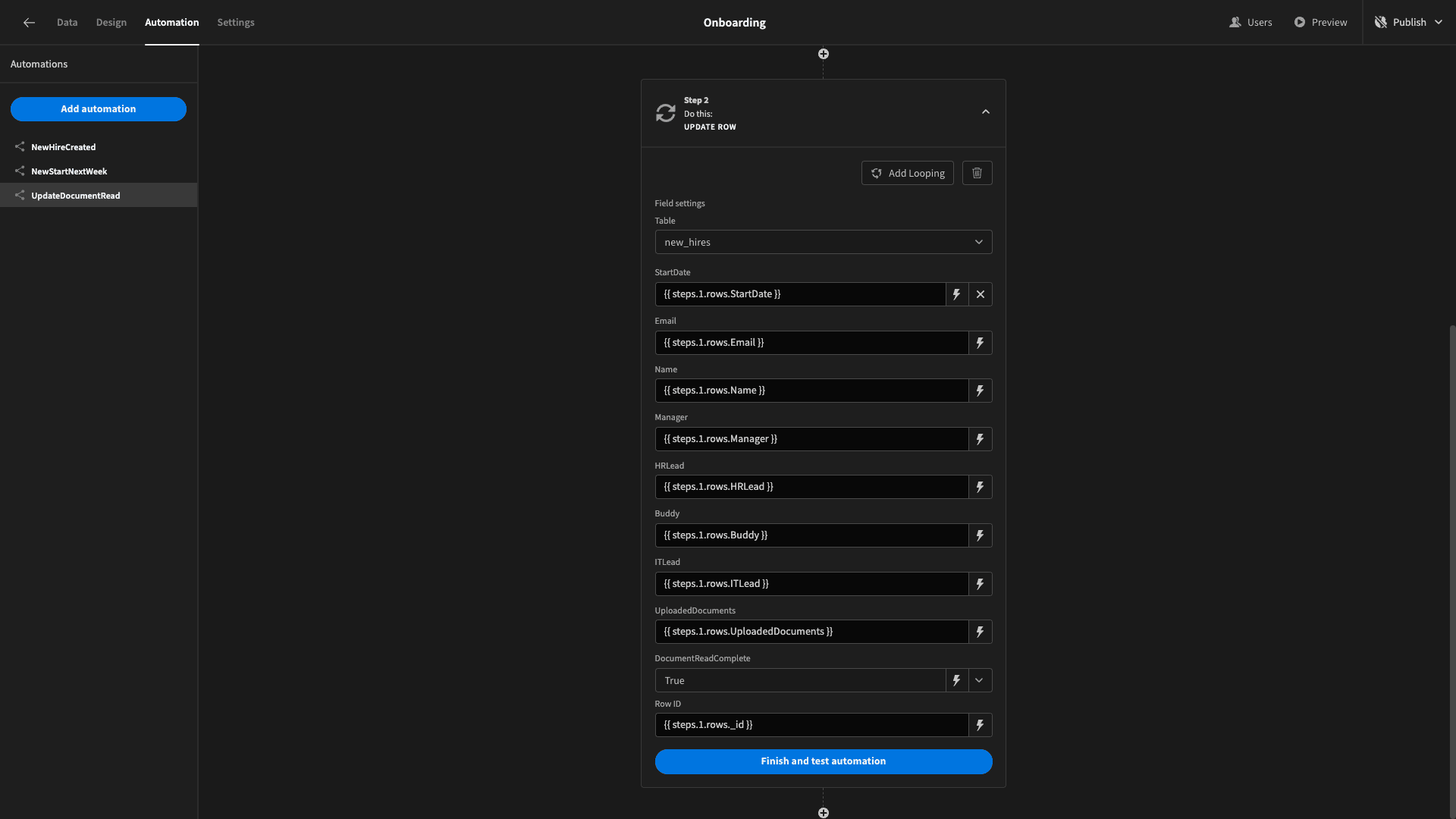This screenshot has width=1456, height=819.
Task: Open bindings for ITLead field
Action: [981, 584]
